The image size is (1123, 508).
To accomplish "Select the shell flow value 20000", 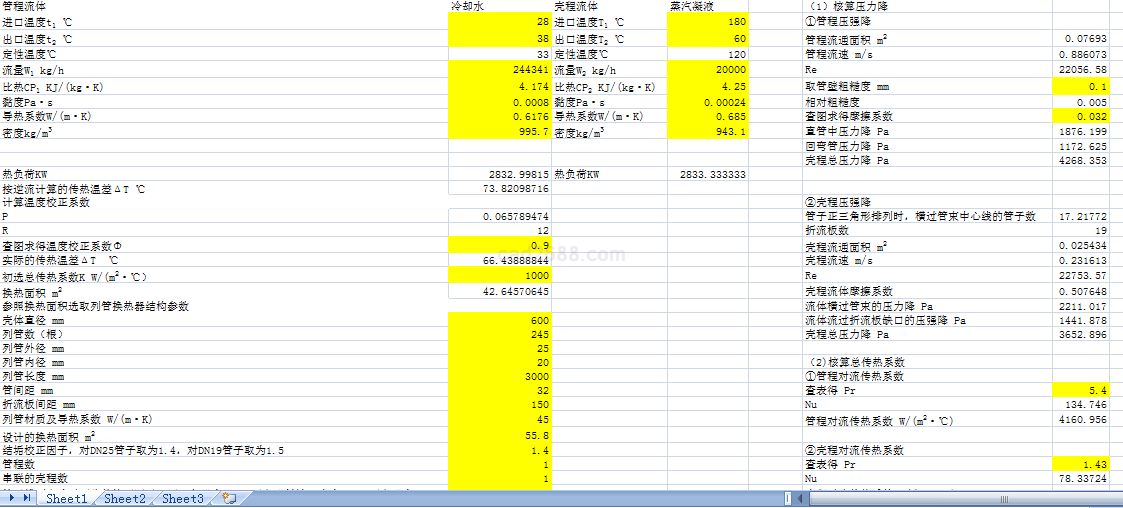I will (x=707, y=70).
